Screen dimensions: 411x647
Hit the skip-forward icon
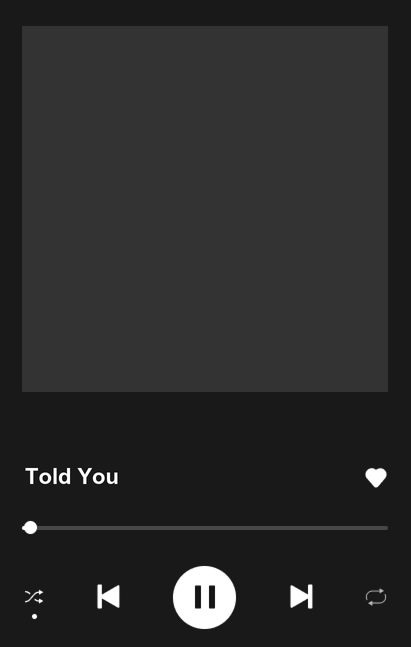pyautogui.click(x=301, y=596)
